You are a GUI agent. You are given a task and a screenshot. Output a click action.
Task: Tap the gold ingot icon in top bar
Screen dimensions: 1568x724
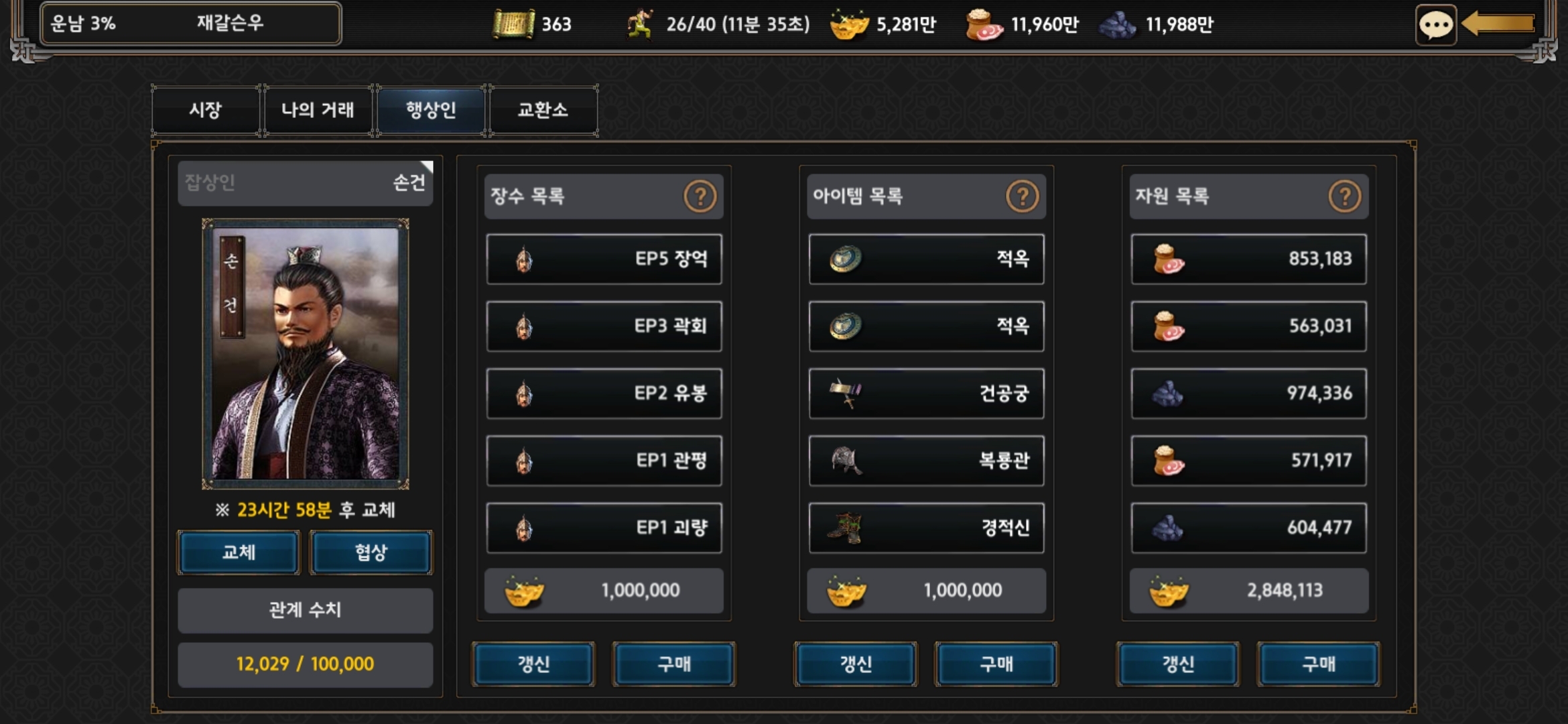pos(849,25)
